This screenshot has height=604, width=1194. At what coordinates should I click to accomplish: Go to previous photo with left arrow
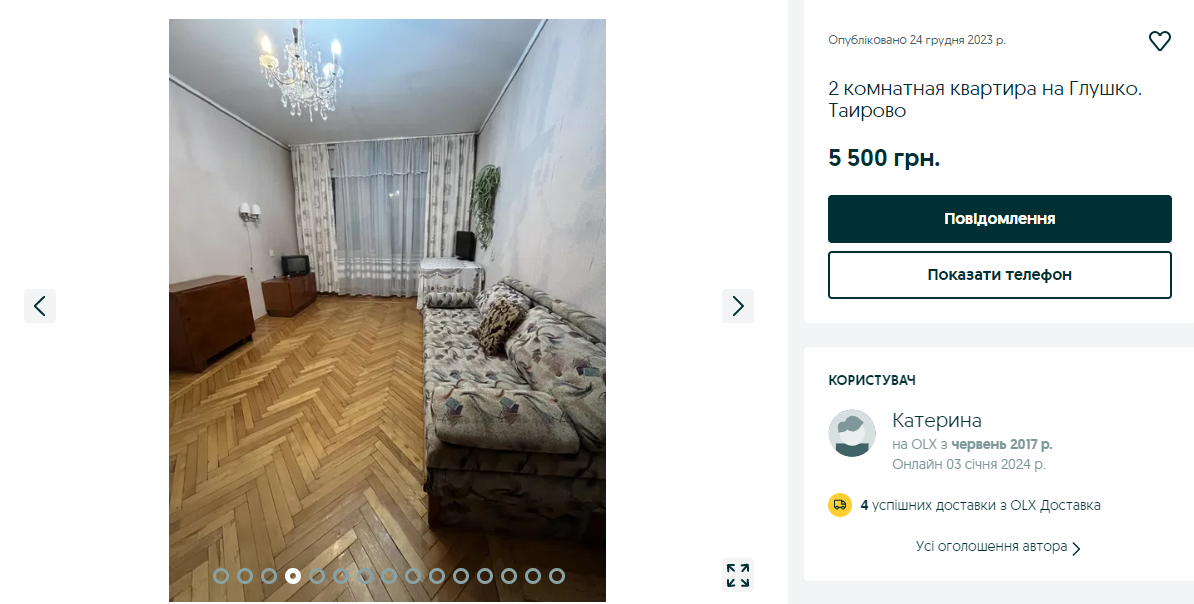[x=40, y=306]
